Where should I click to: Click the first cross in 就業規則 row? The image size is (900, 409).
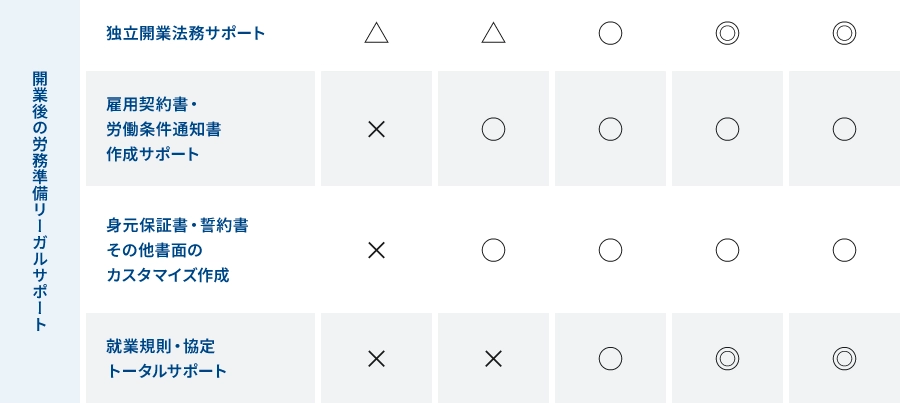tap(376, 359)
